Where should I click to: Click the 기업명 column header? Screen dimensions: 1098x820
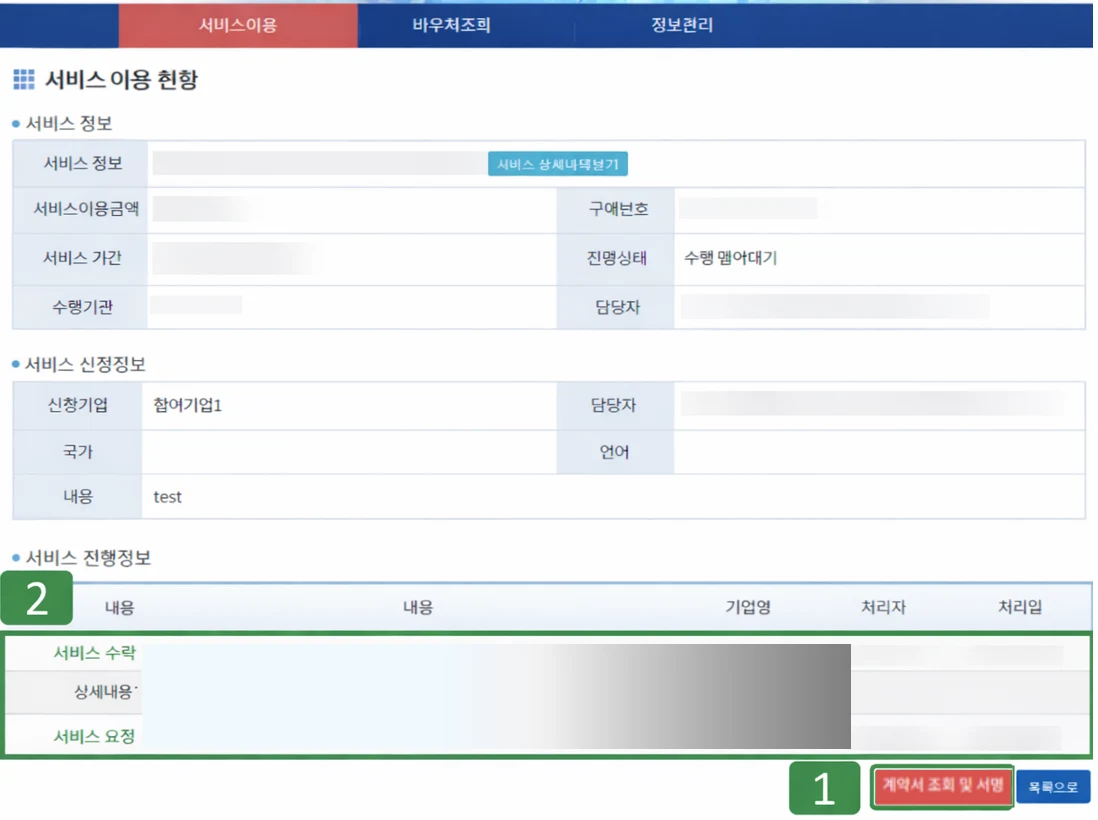(748, 607)
